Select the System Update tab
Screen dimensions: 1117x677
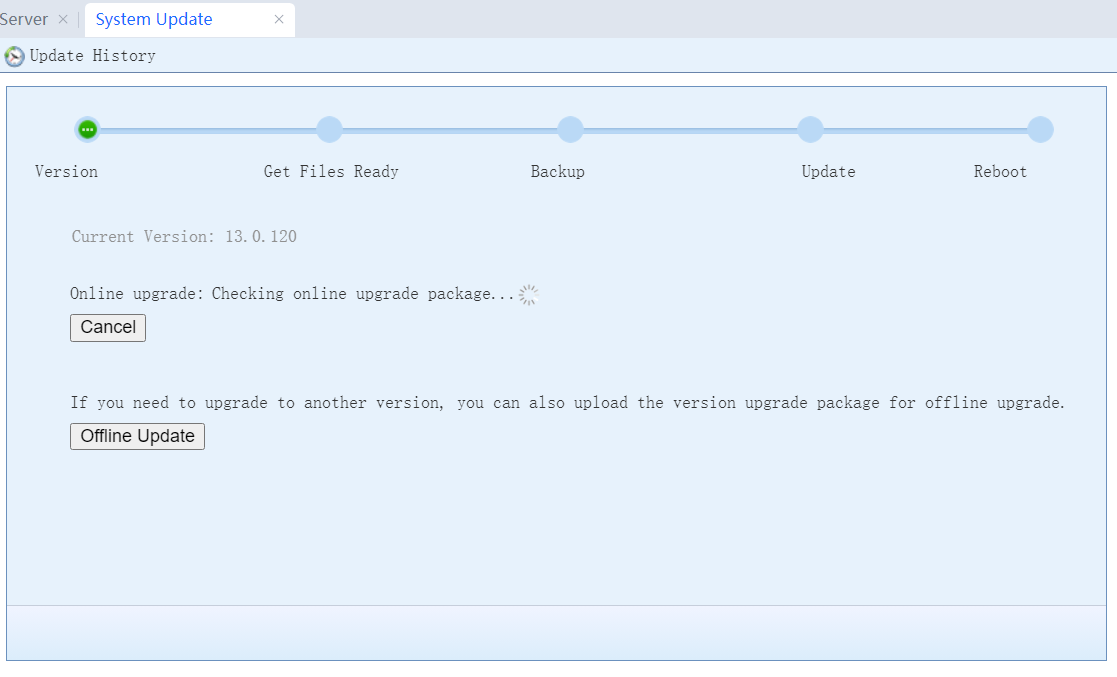click(x=154, y=19)
